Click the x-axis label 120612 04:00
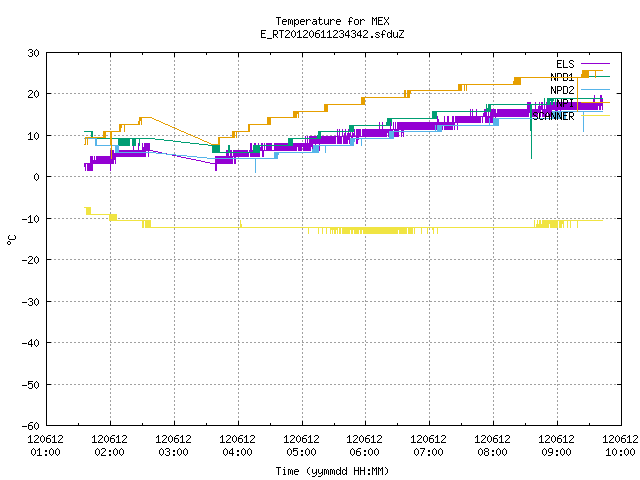The width and height of the screenshot is (640, 480). point(238,446)
